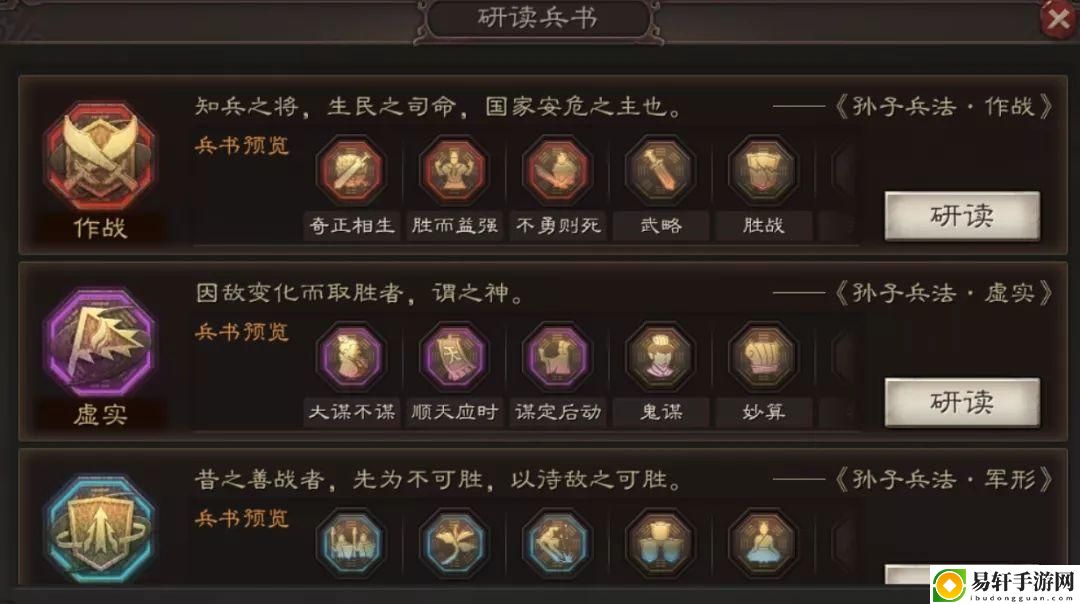The height and width of the screenshot is (604, 1080).
Task: Choose the 武略 sword icon
Action: [x=660, y=171]
